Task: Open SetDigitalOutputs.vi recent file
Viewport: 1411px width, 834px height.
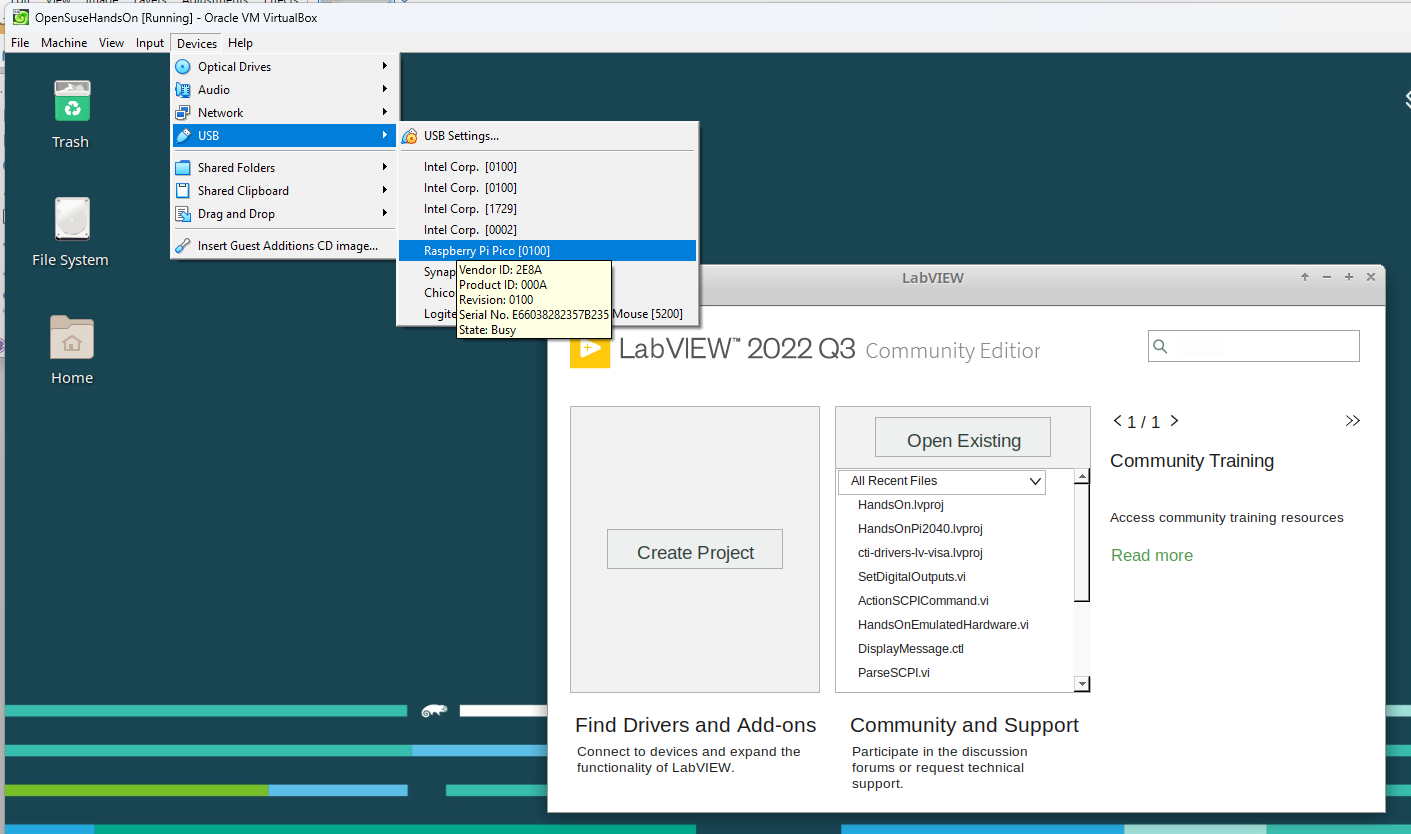Action: pos(912,577)
